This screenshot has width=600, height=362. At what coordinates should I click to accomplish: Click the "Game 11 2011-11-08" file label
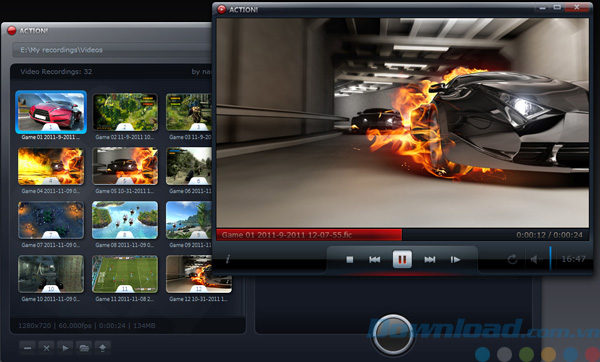pyautogui.click(x=125, y=299)
